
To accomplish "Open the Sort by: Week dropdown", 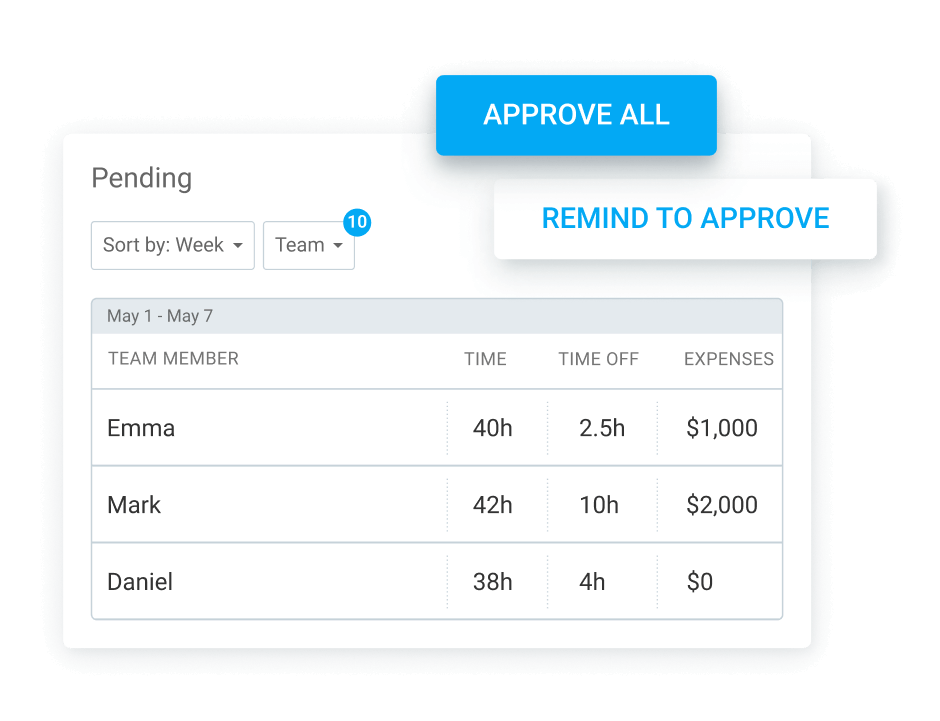I will (172, 245).
